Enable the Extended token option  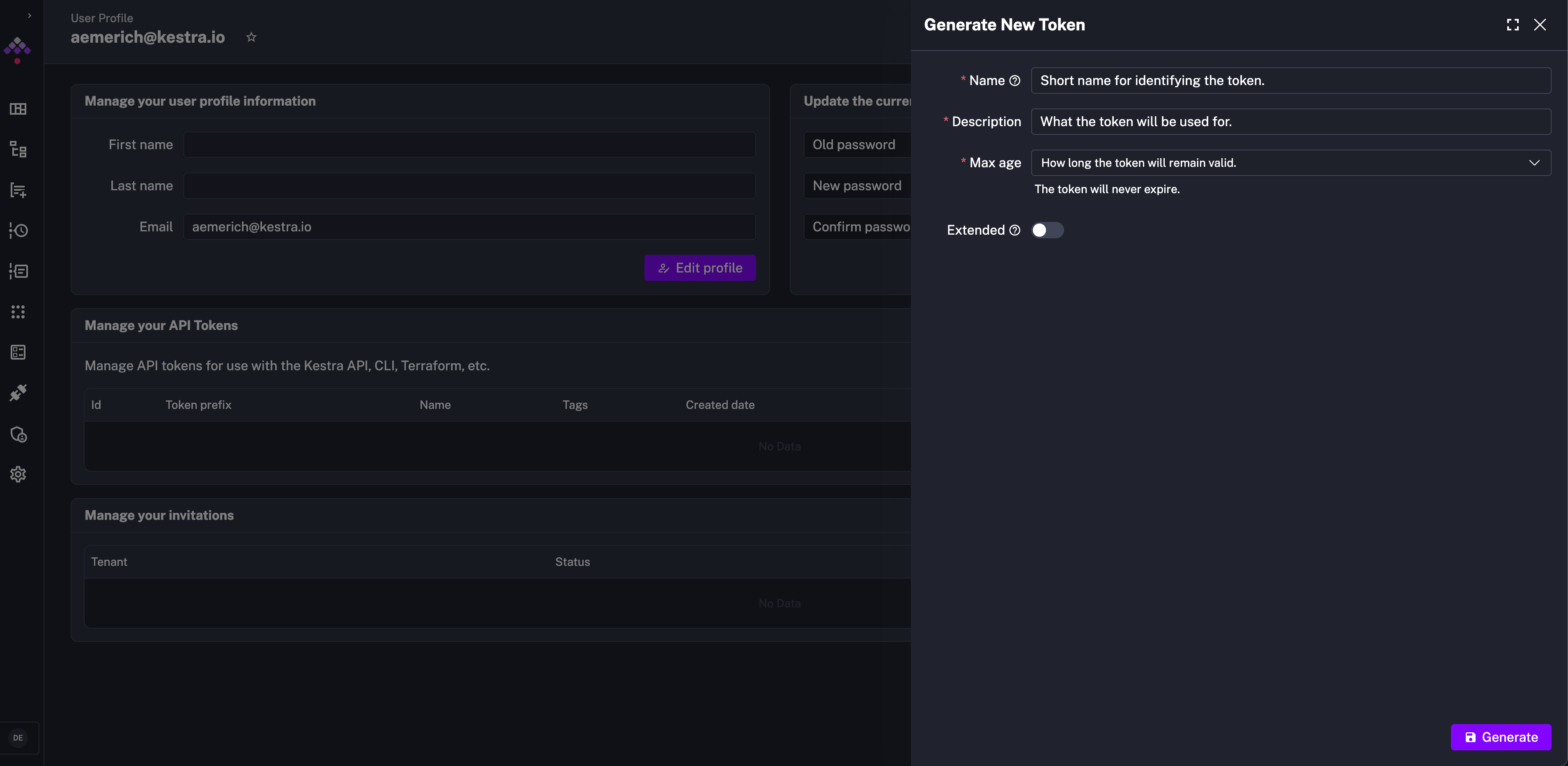[x=1048, y=230]
